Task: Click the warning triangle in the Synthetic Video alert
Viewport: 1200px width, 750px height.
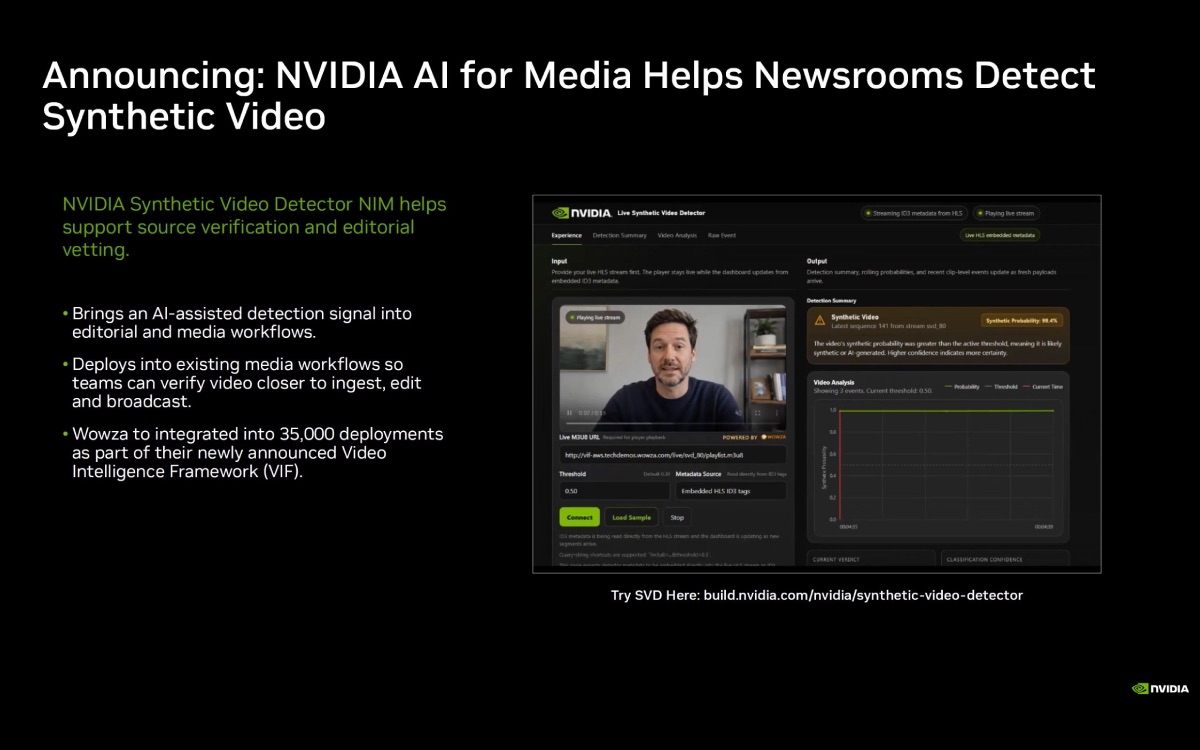Action: point(820,320)
